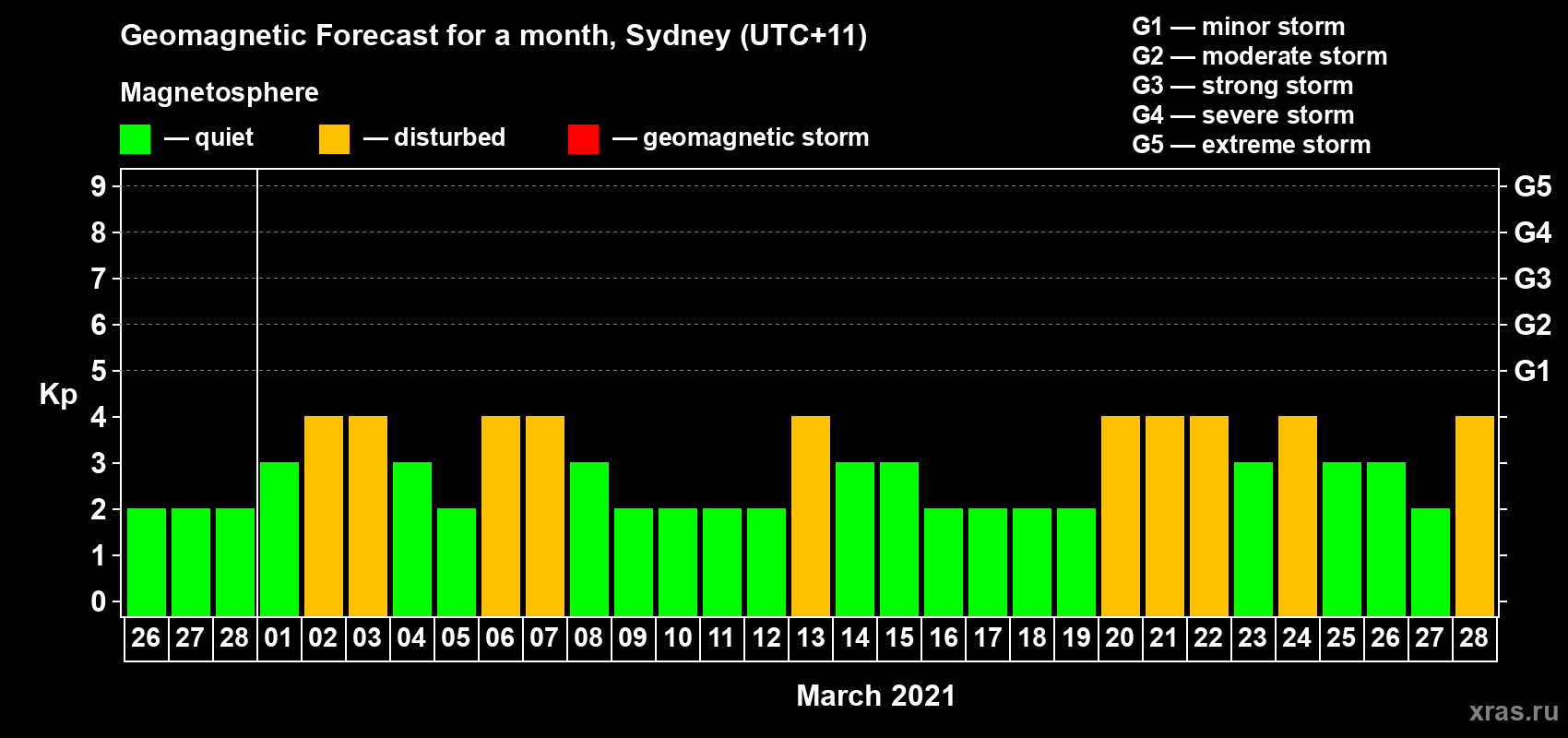The image size is (1568, 738).
Task: Select the orange bar for March 07
Action: tap(545, 516)
